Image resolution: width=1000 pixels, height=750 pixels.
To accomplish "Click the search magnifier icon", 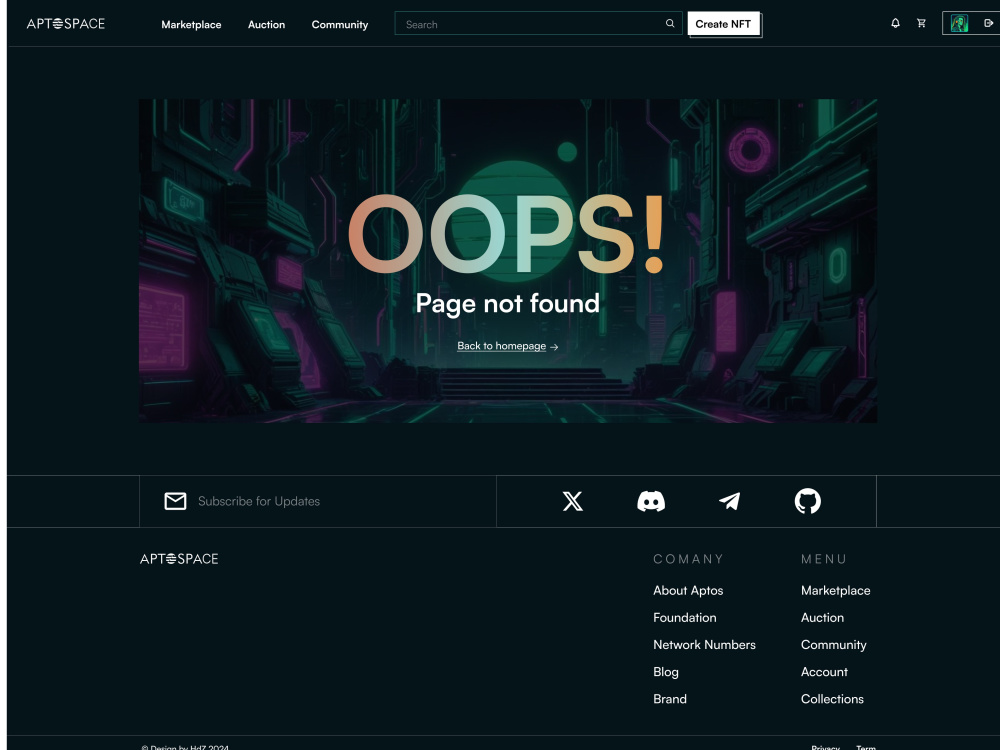I will (x=670, y=24).
